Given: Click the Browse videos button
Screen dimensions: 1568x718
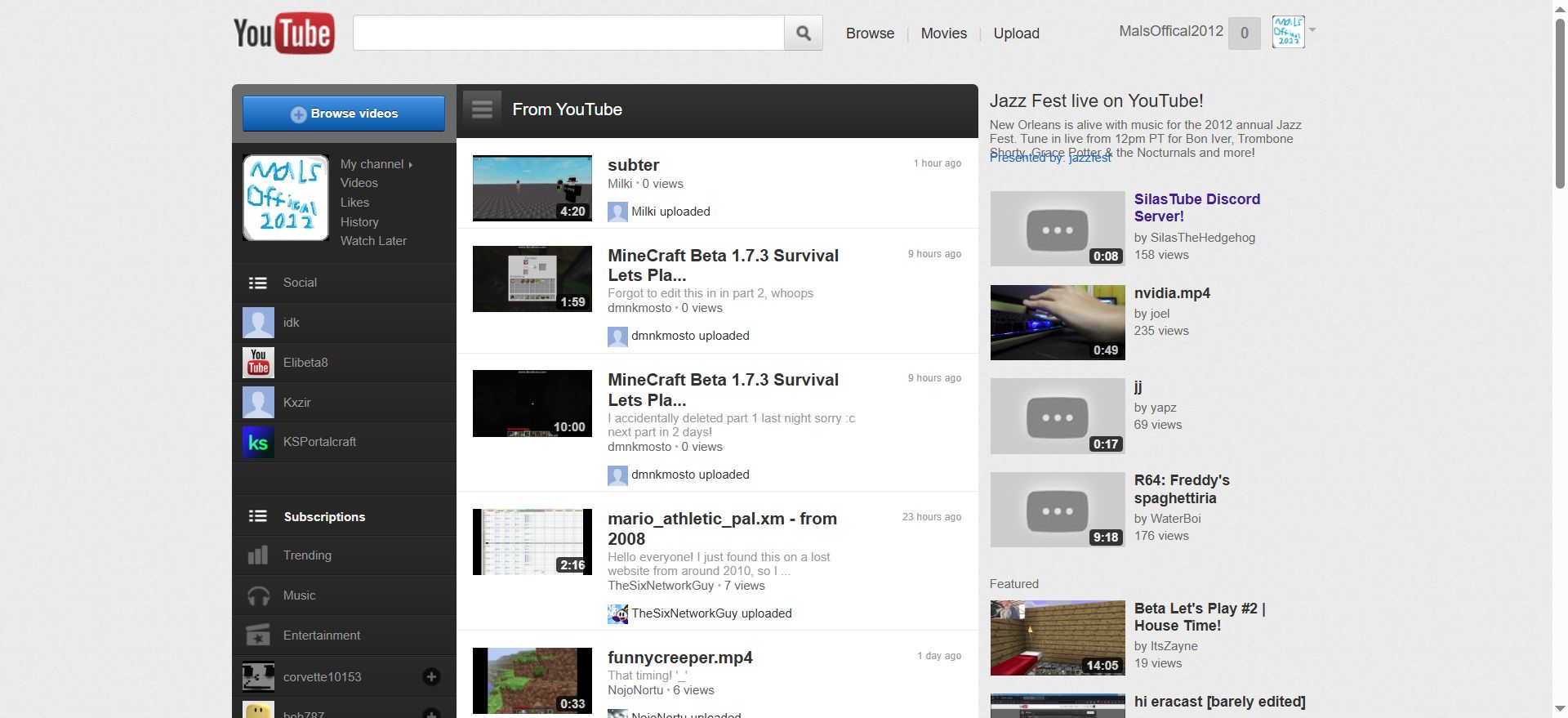Looking at the screenshot, I should pos(344,114).
